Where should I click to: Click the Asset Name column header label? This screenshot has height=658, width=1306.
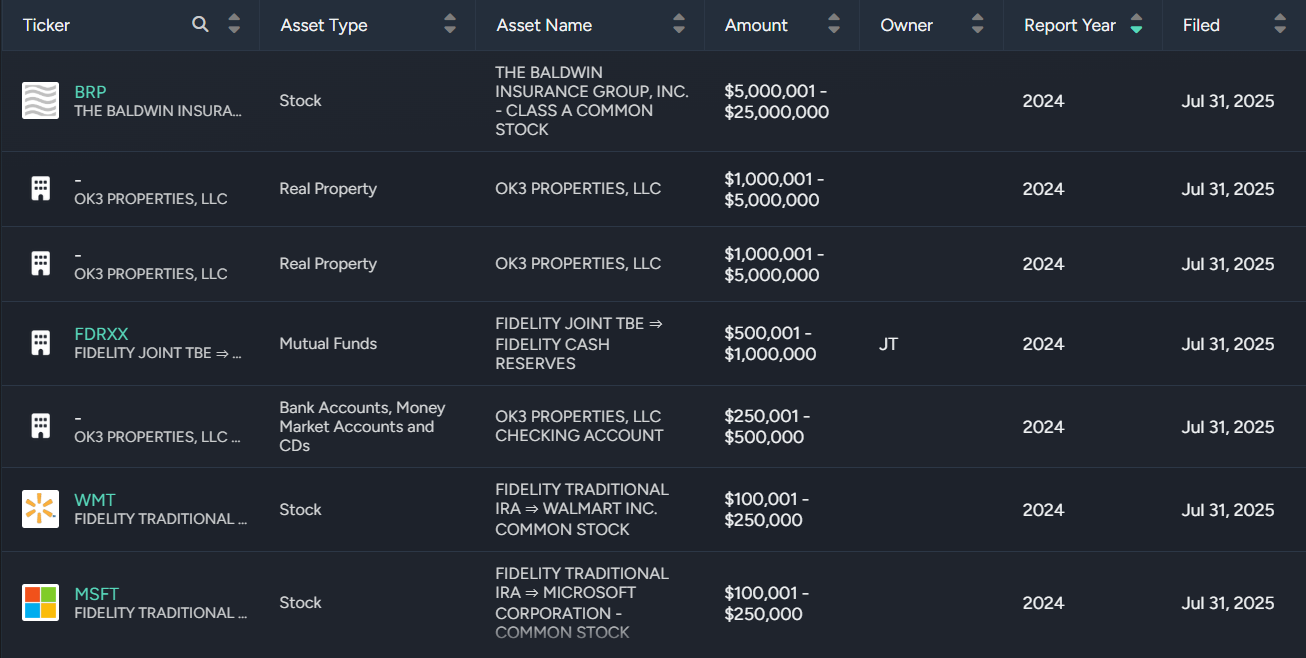pos(544,25)
